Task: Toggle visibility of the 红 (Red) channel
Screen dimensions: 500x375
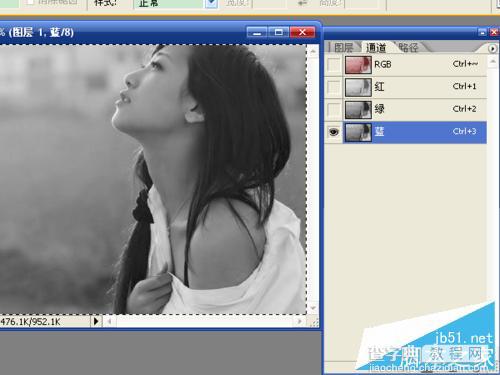Action: 333,87
